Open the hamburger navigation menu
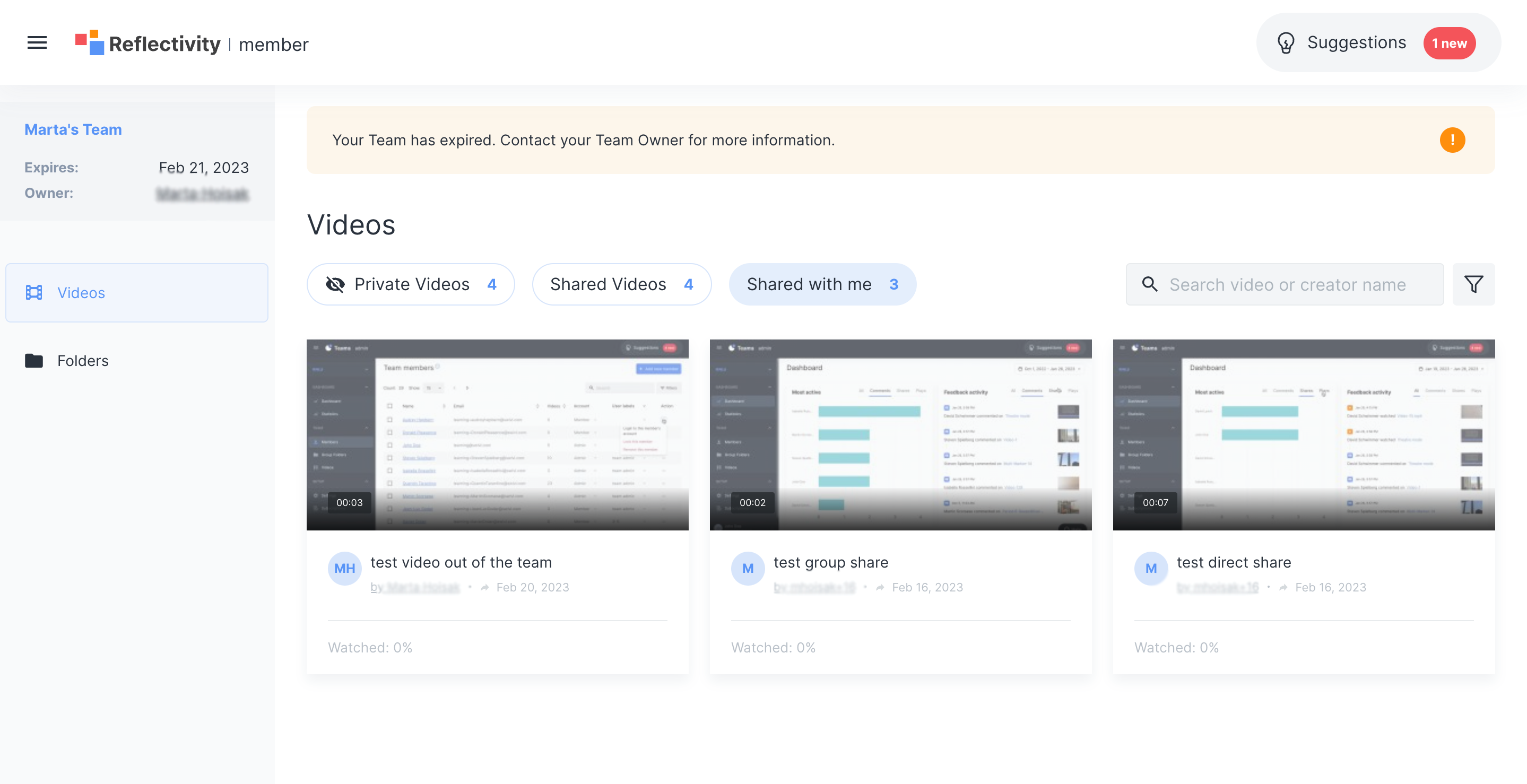Screen dimensions: 1527x784 click(37, 42)
